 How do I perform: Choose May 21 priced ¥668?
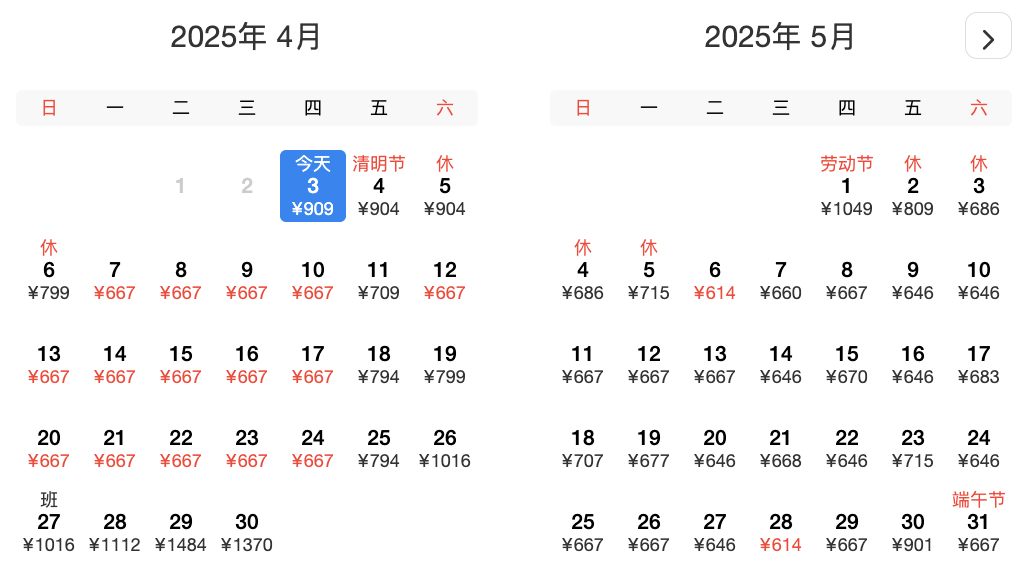[781, 449]
